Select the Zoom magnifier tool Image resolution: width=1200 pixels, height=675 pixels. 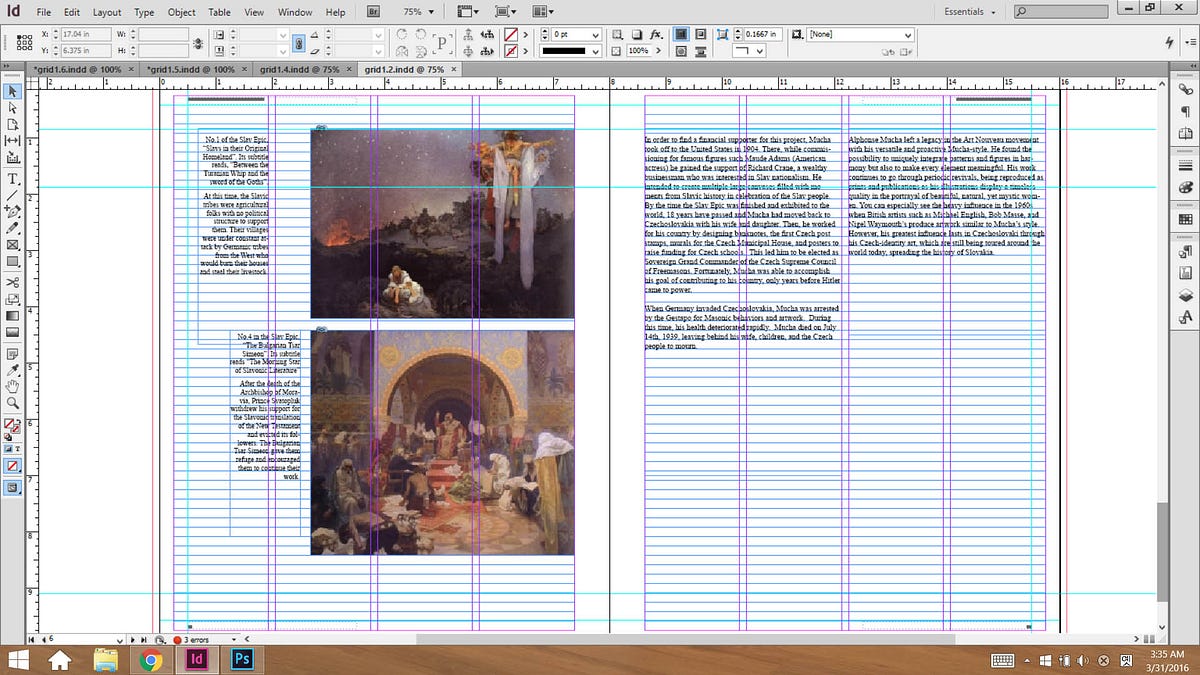13,403
